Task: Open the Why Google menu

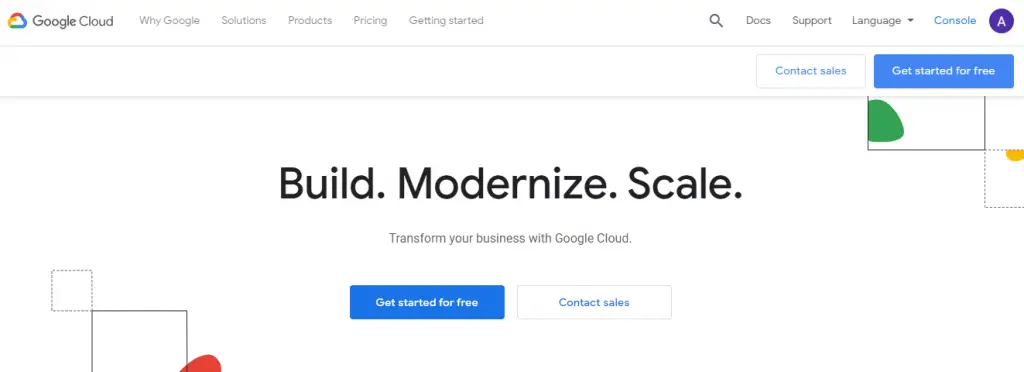Action: 169,20
